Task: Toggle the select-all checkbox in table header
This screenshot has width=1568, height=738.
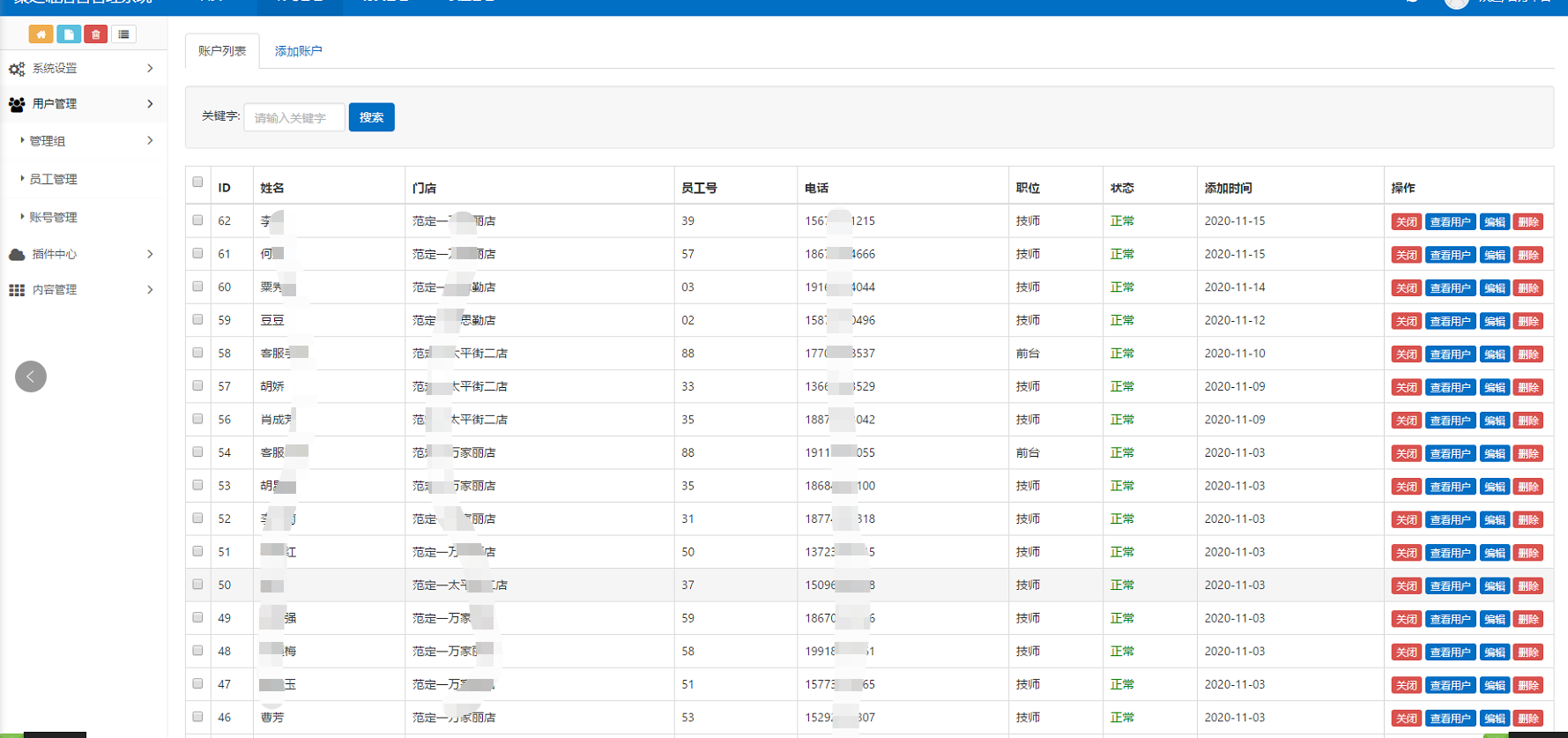Action: (197, 183)
